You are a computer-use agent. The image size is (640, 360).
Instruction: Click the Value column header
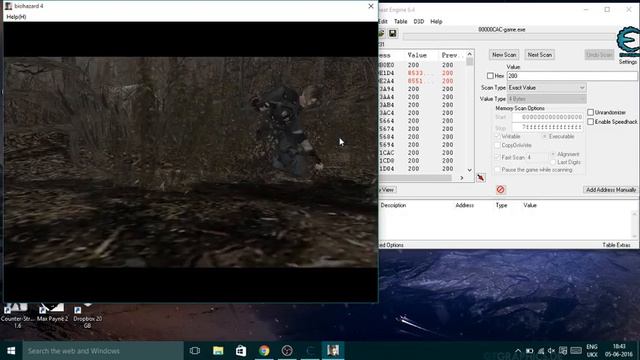(417, 55)
